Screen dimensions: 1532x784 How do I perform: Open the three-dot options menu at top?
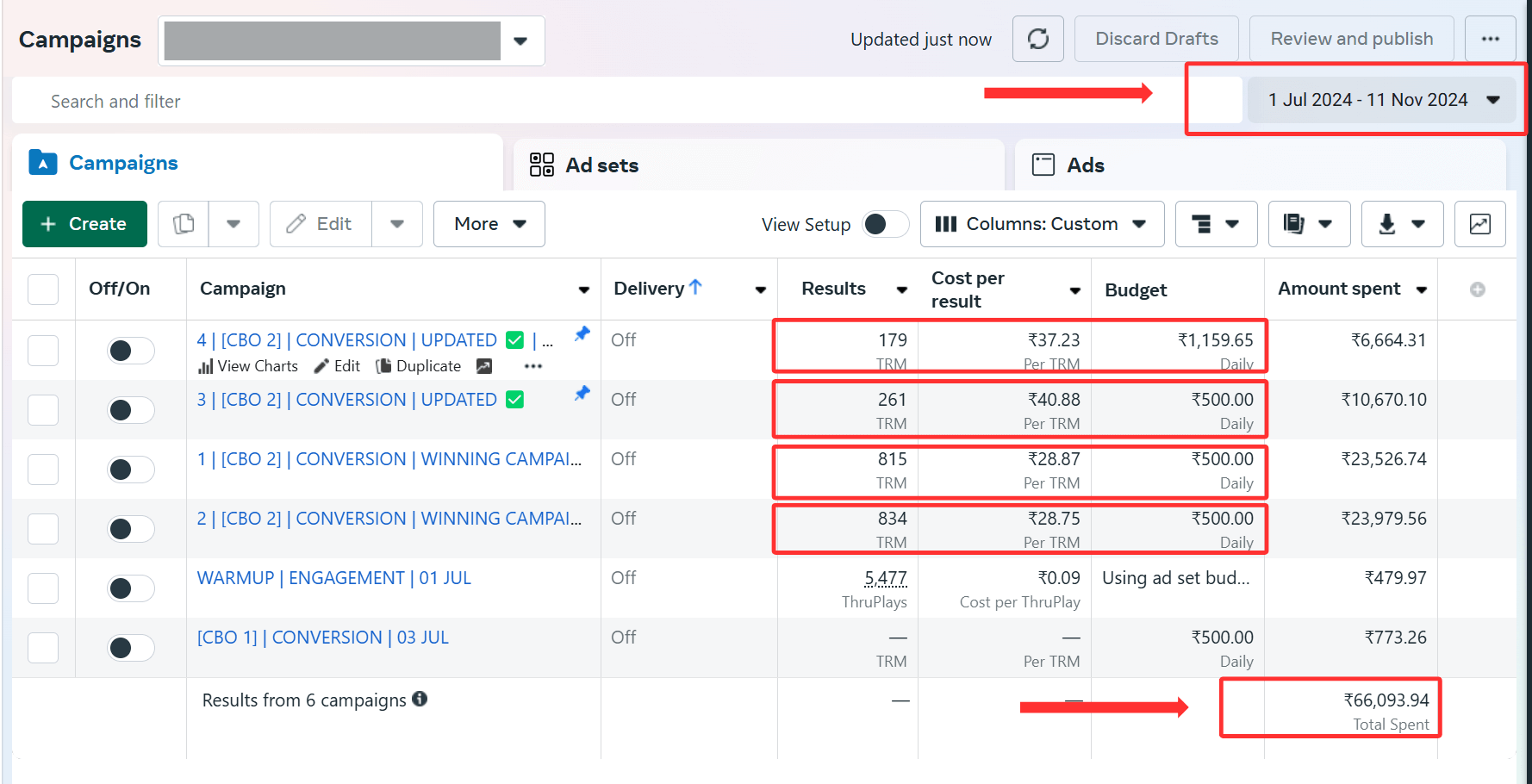coord(1490,39)
